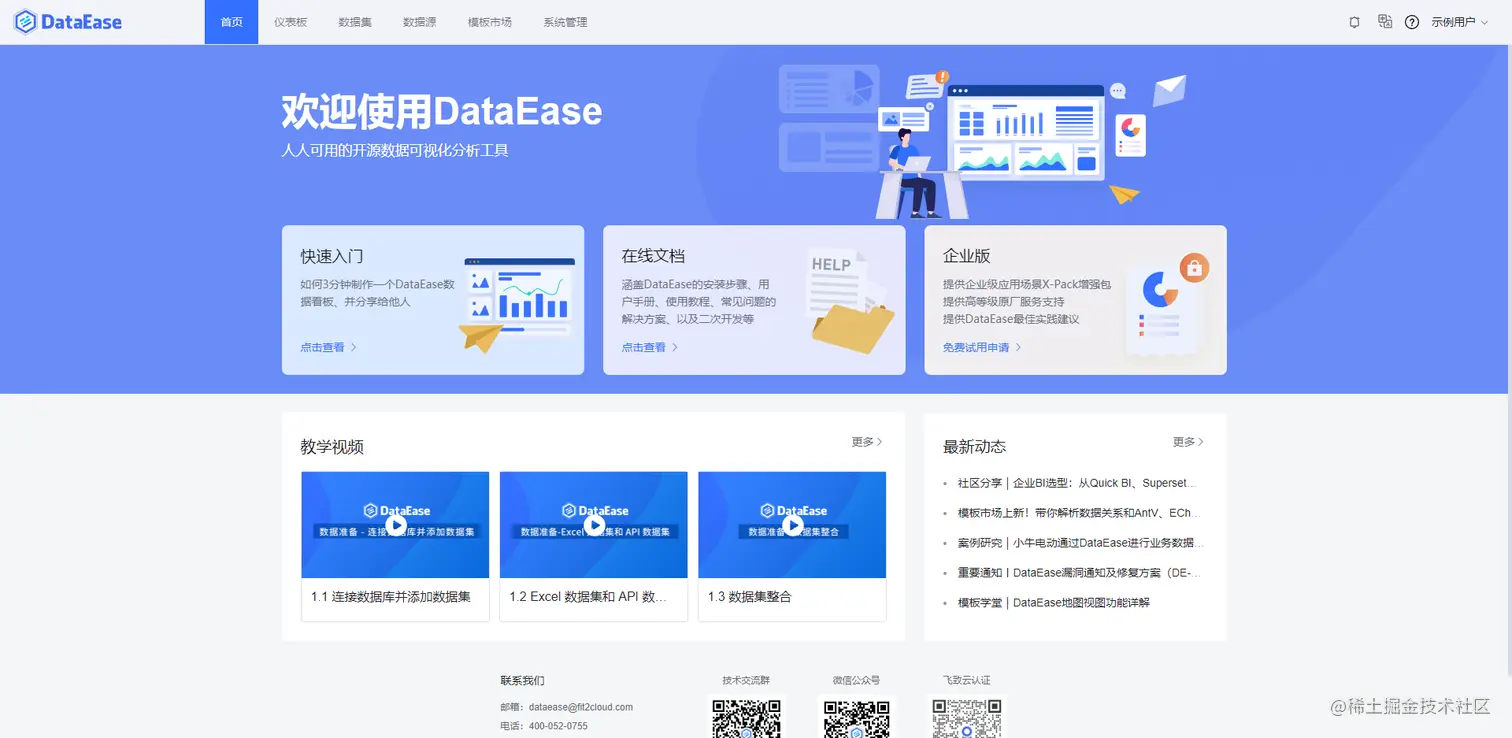The width and height of the screenshot is (1512, 738).
Task: Expand 更多 in 最新动态 section
Action: [x=1188, y=441]
